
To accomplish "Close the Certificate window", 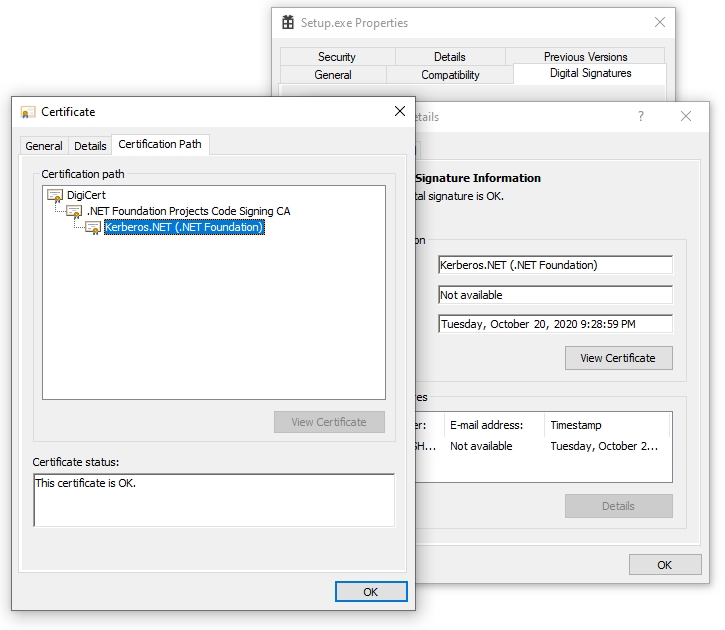I will point(400,111).
